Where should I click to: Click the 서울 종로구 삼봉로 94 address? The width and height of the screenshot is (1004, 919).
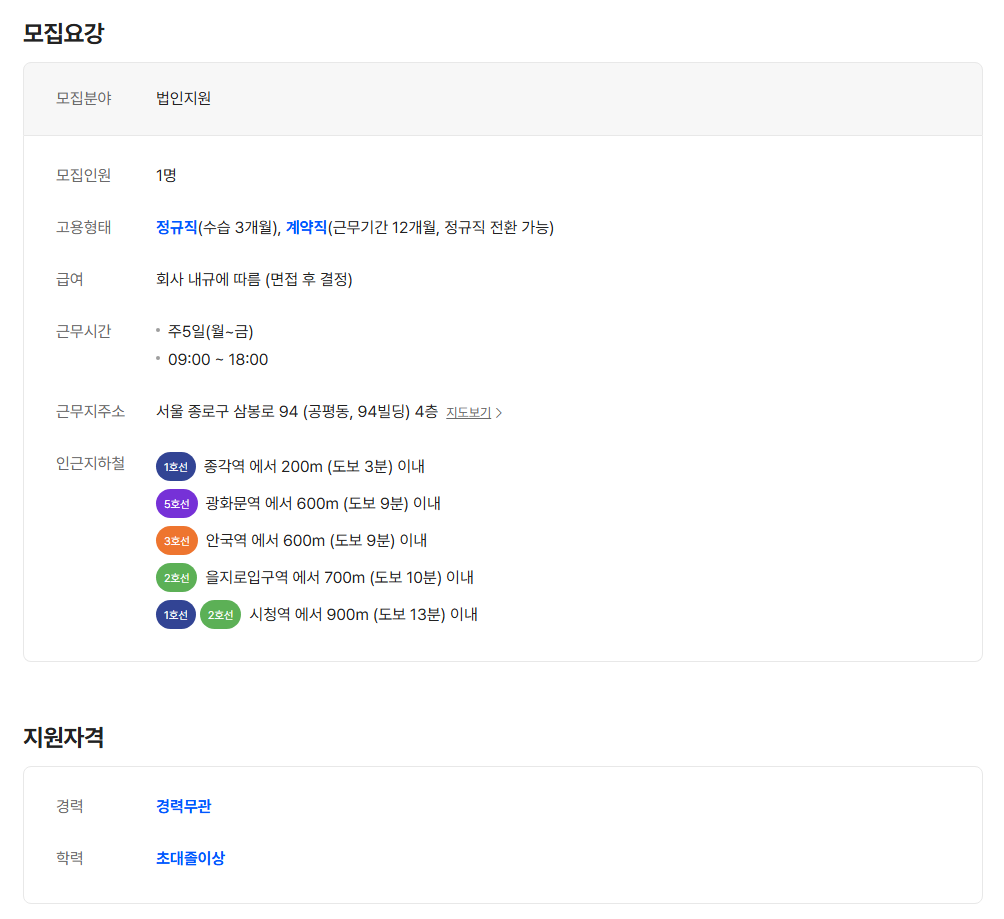coord(297,411)
